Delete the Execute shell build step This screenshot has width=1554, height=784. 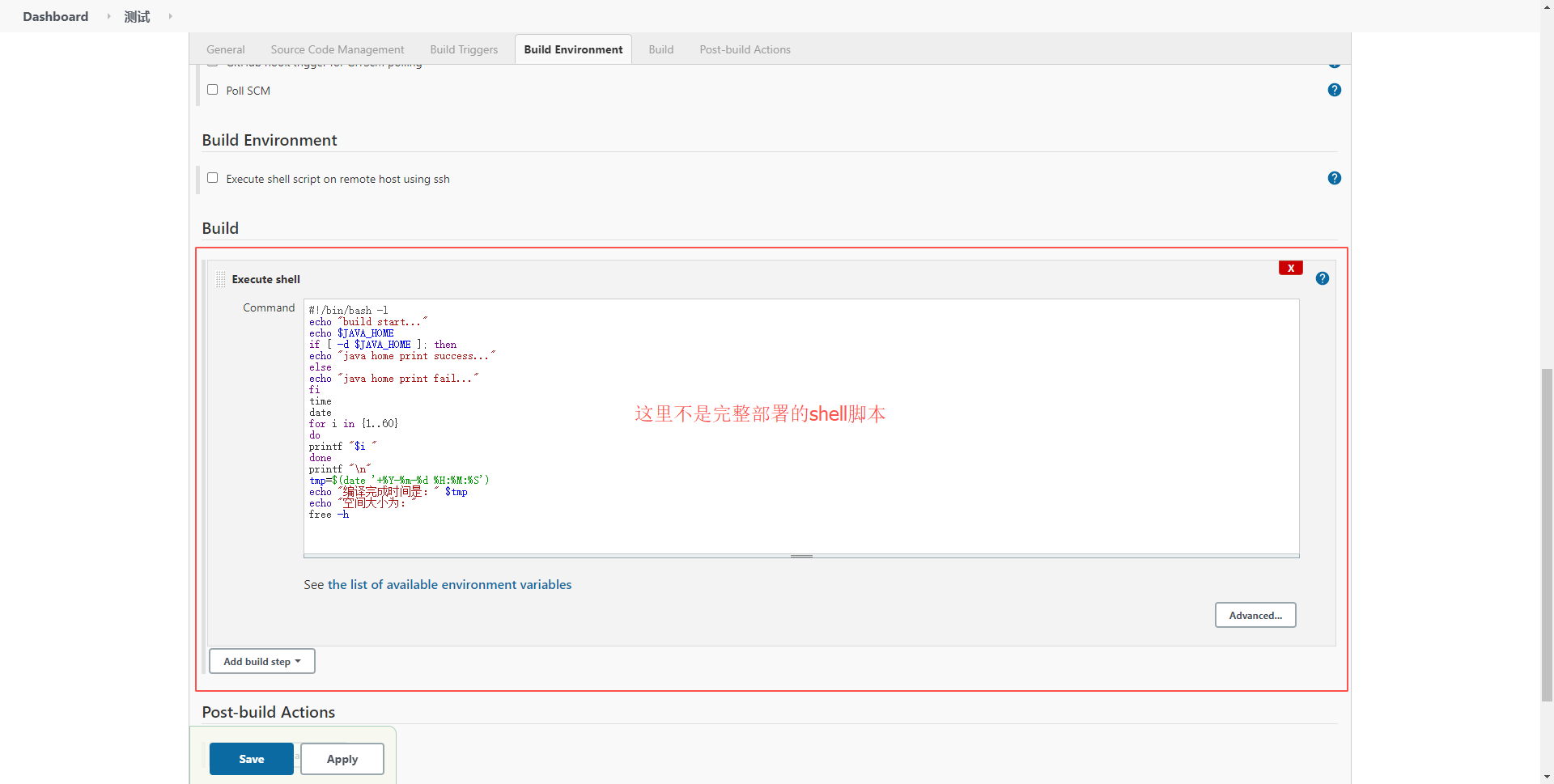click(x=1290, y=268)
